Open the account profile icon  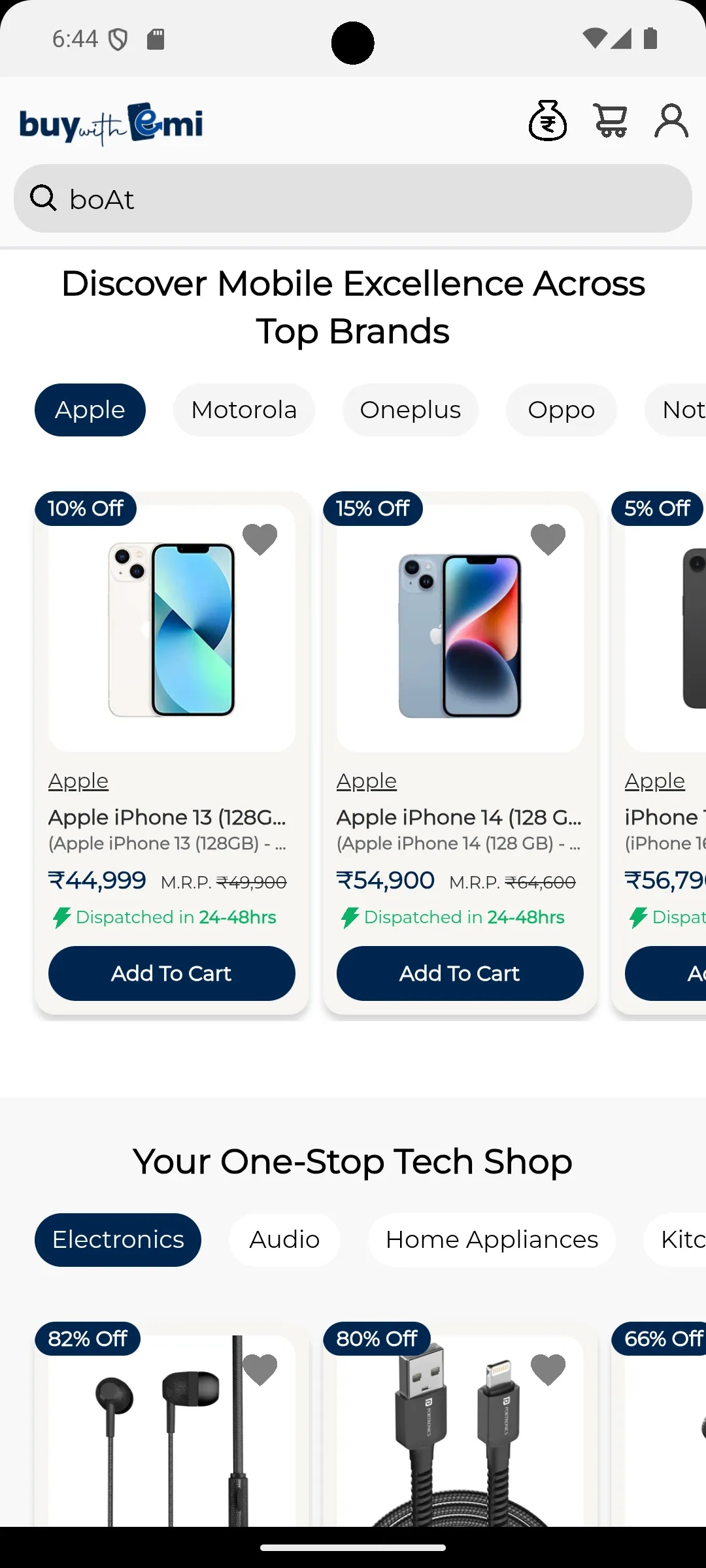tap(671, 120)
